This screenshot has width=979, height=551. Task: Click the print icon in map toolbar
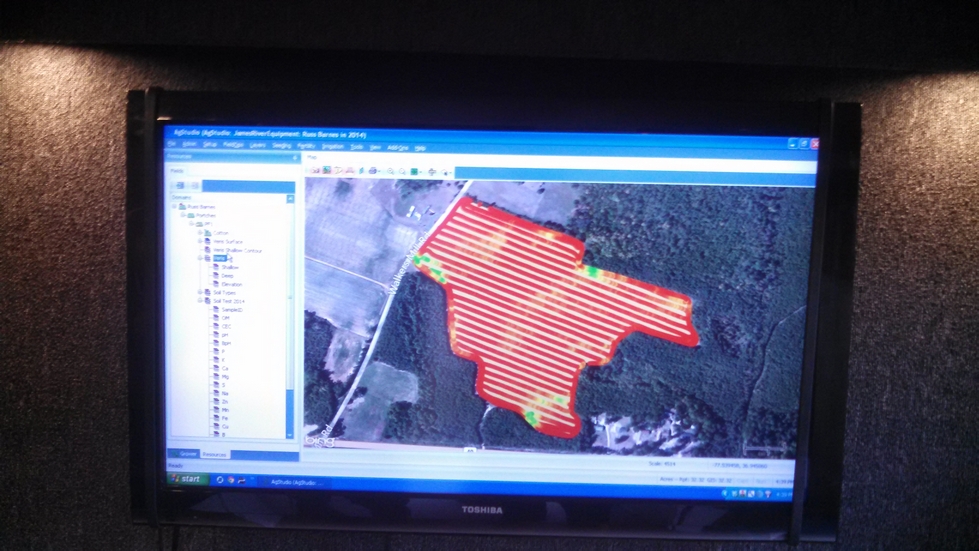[x=371, y=171]
